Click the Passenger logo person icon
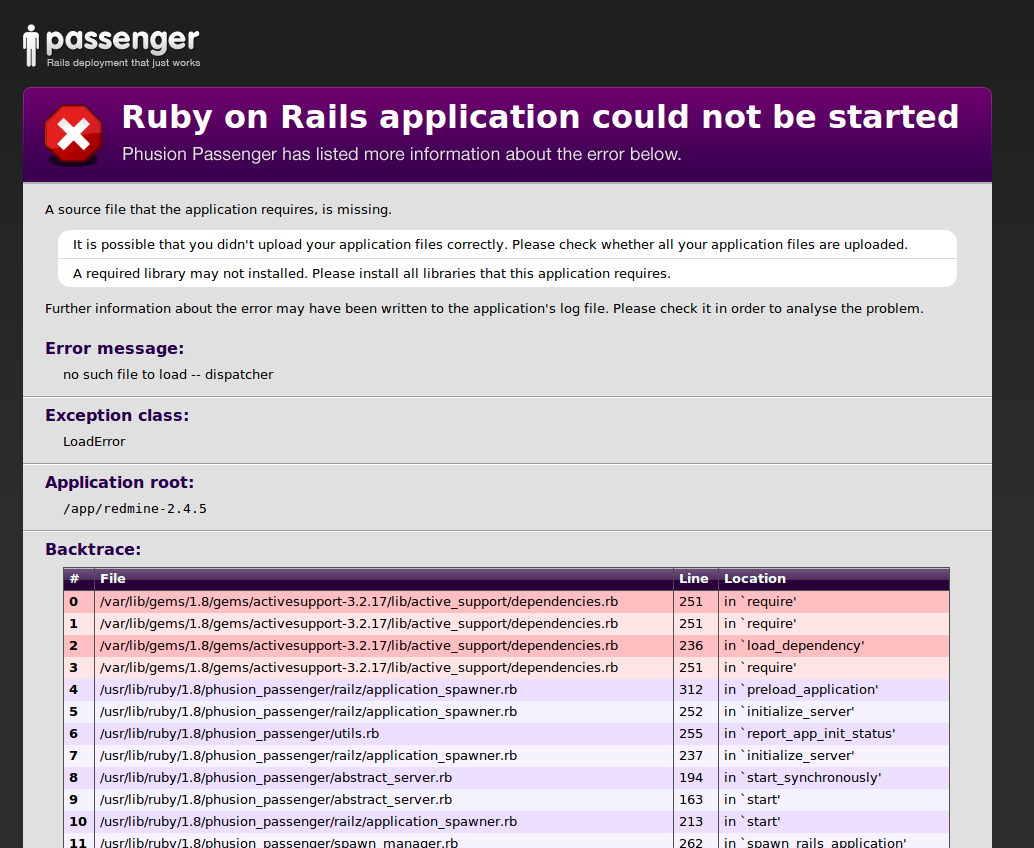Image resolution: width=1034 pixels, height=848 pixels. (x=30, y=45)
